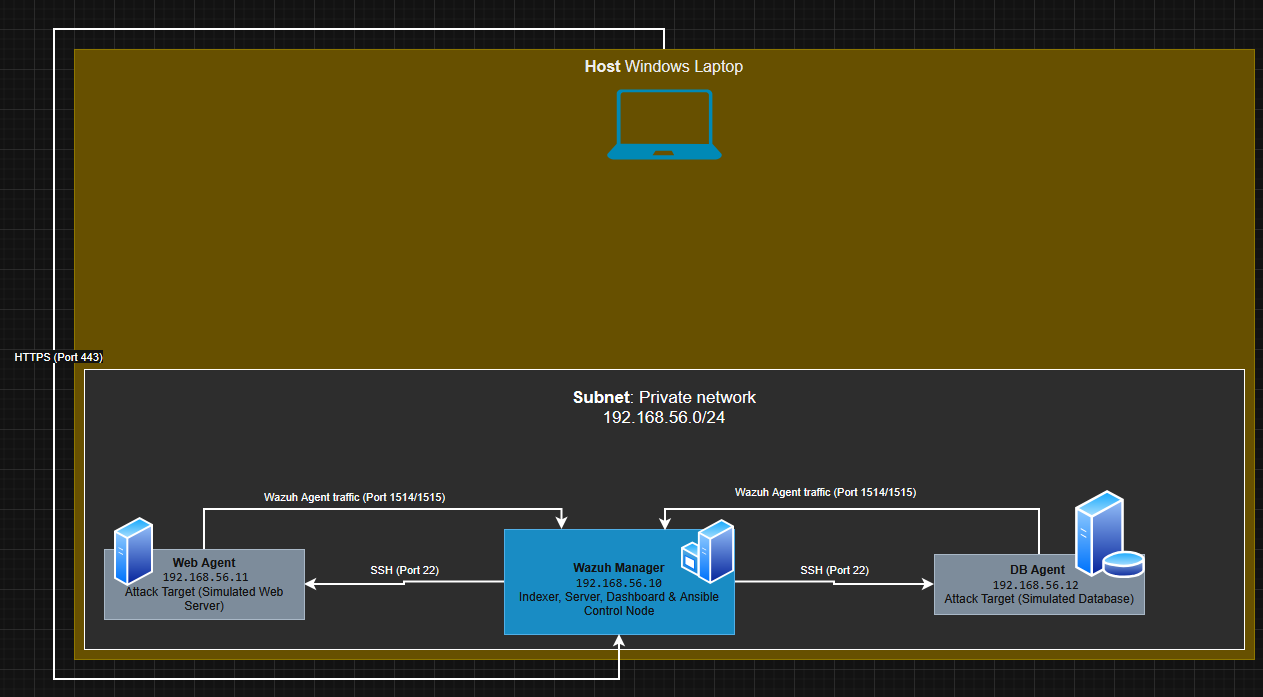Click the Wazuh Agent traffic label above Web Agent
The width and height of the screenshot is (1263, 697).
[354, 497]
